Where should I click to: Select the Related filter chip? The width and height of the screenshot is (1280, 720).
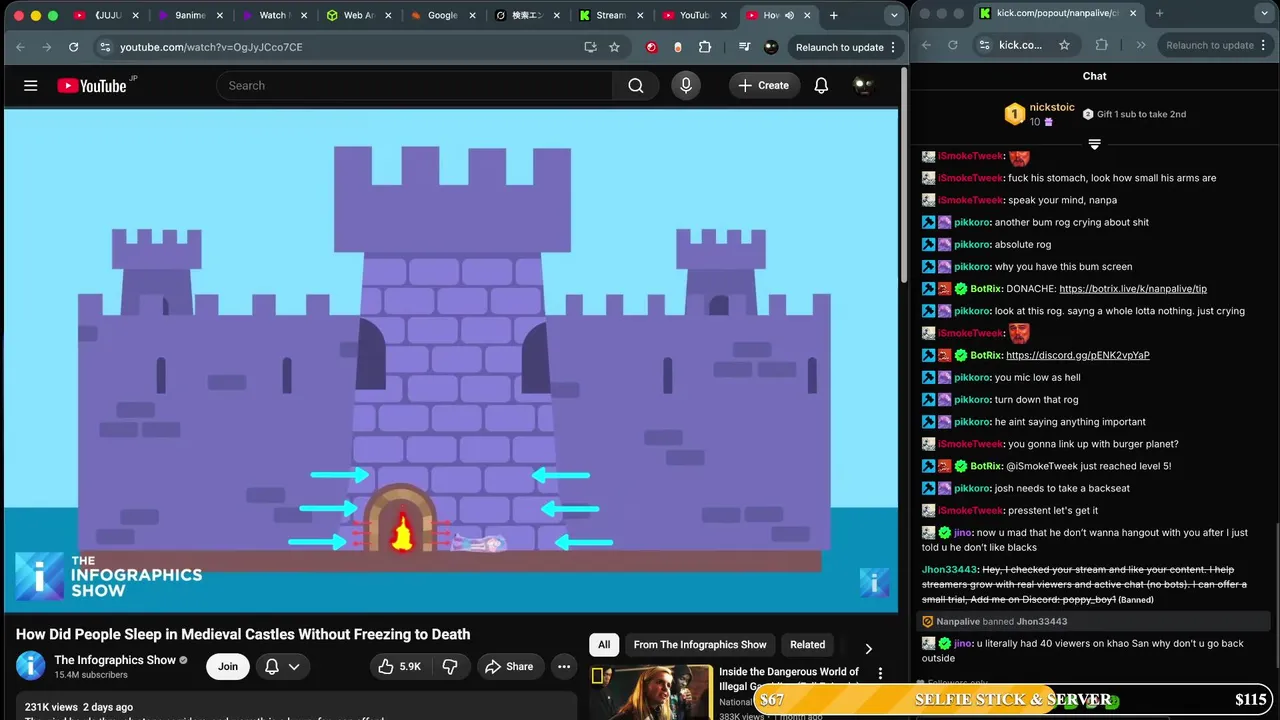point(808,645)
